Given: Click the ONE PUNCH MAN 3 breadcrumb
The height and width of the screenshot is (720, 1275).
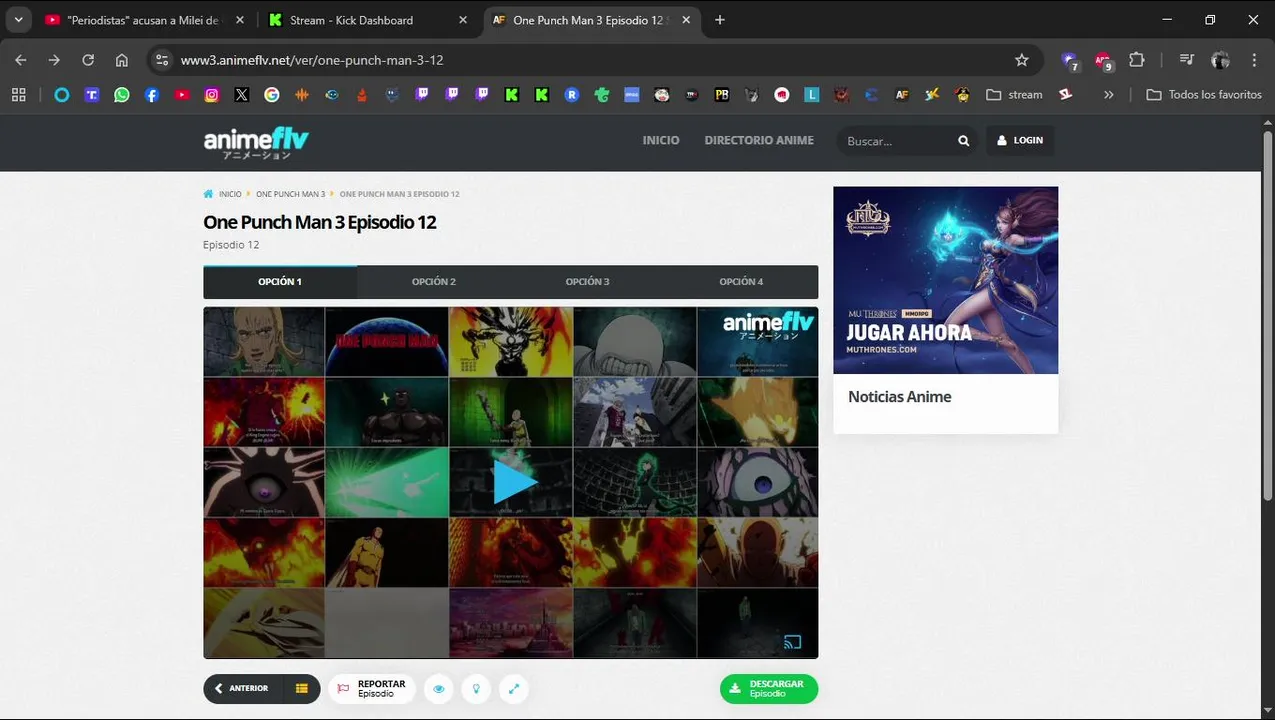Looking at the screenshot, I should click(290, 194).
